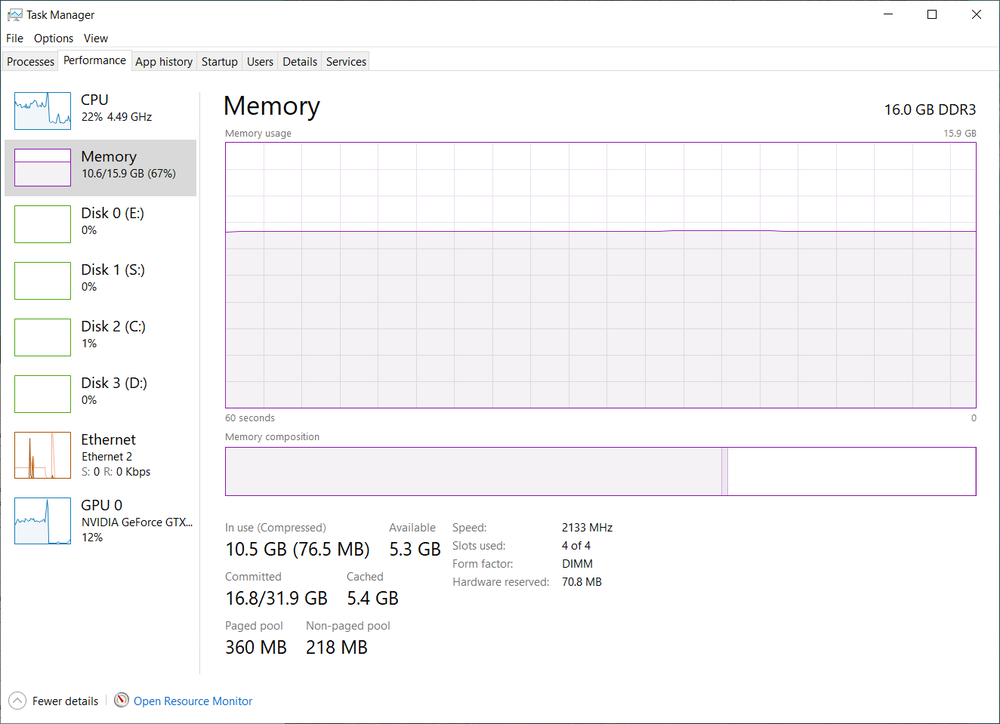Switch to the Processes tab
Image resolution: width=1000 pixels, height=724 pixels.
coord(30,62)
